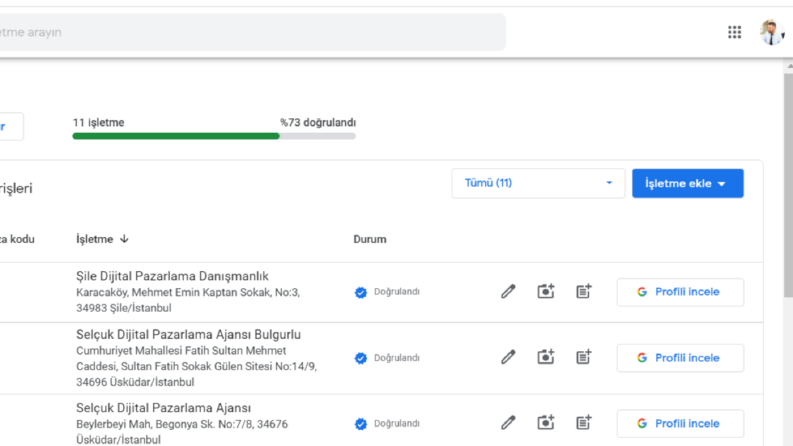
Task: Add photo to Selçuk Ajansı Bulgurlu listing
Action: coord(546,357)
